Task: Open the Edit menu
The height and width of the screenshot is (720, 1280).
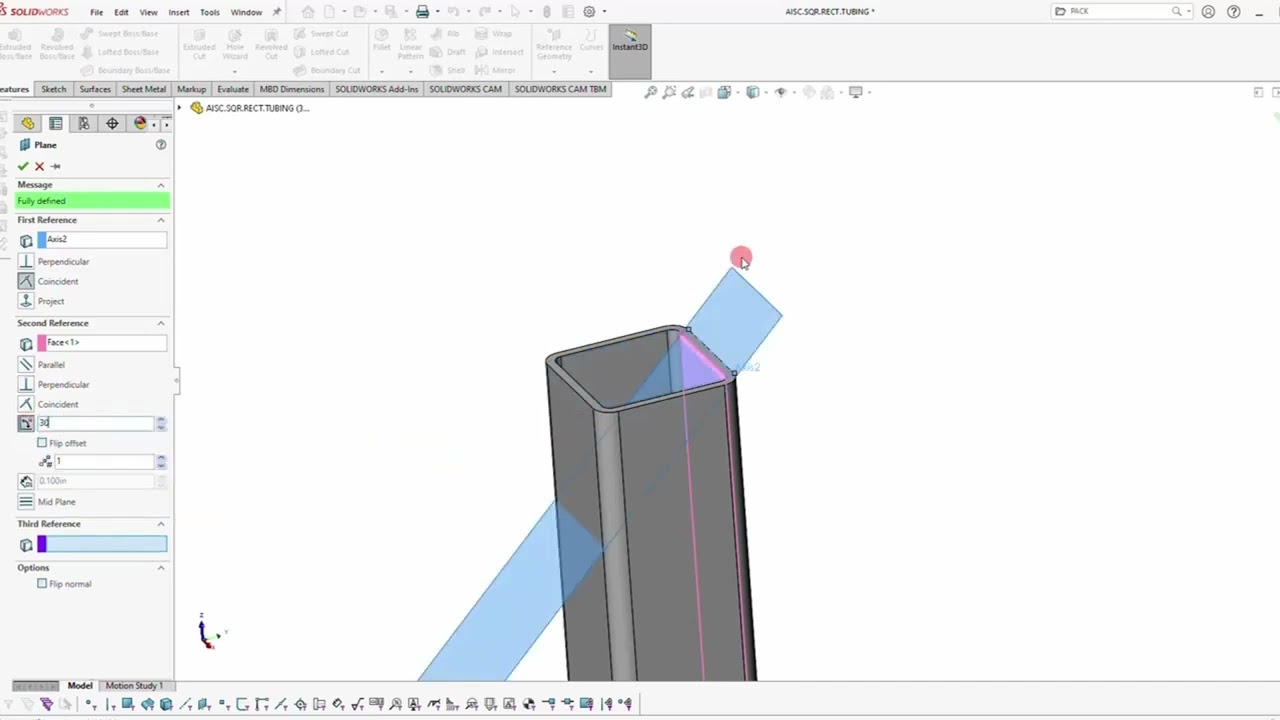Action: coord(121,12)
